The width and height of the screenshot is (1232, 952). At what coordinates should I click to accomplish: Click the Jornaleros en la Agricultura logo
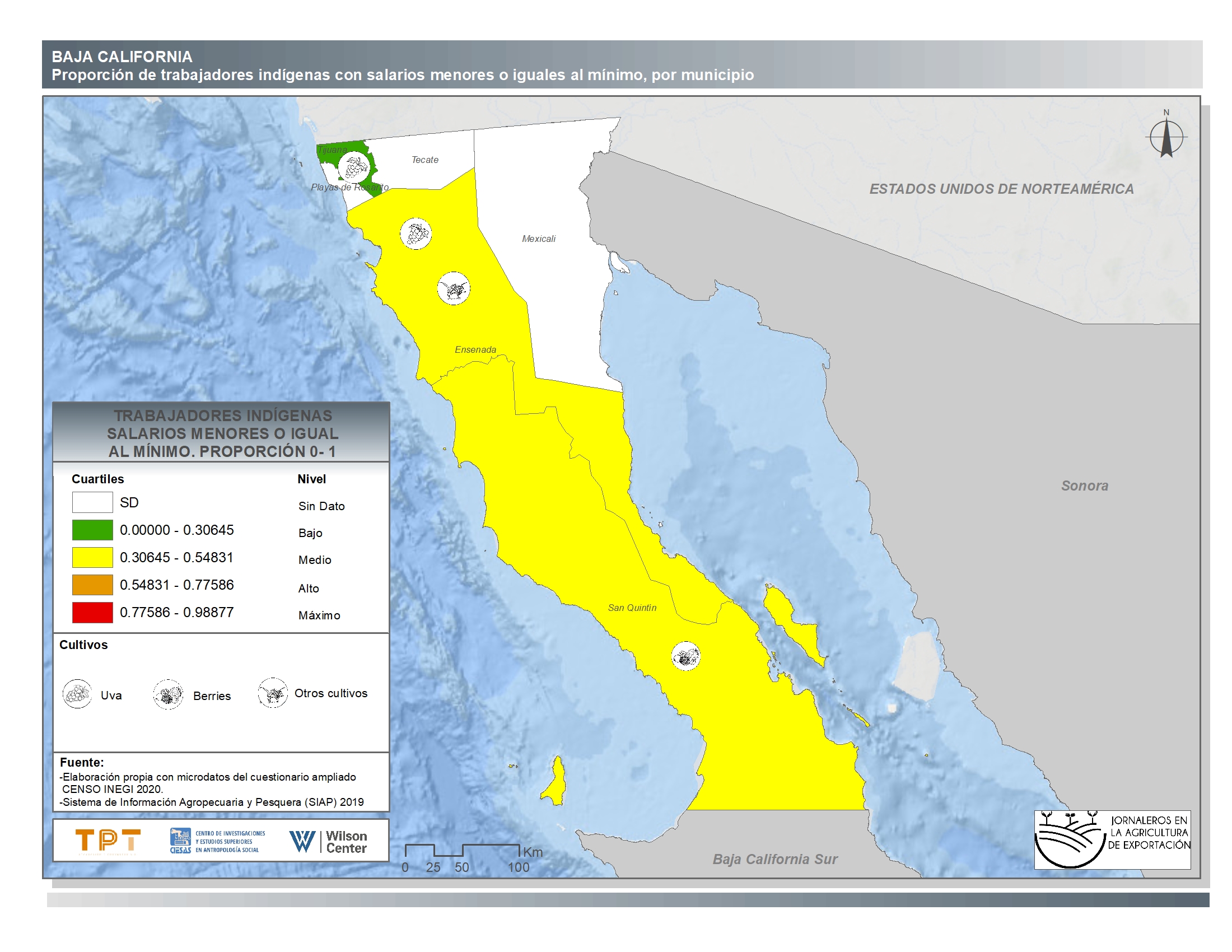tap(1111, 839)
